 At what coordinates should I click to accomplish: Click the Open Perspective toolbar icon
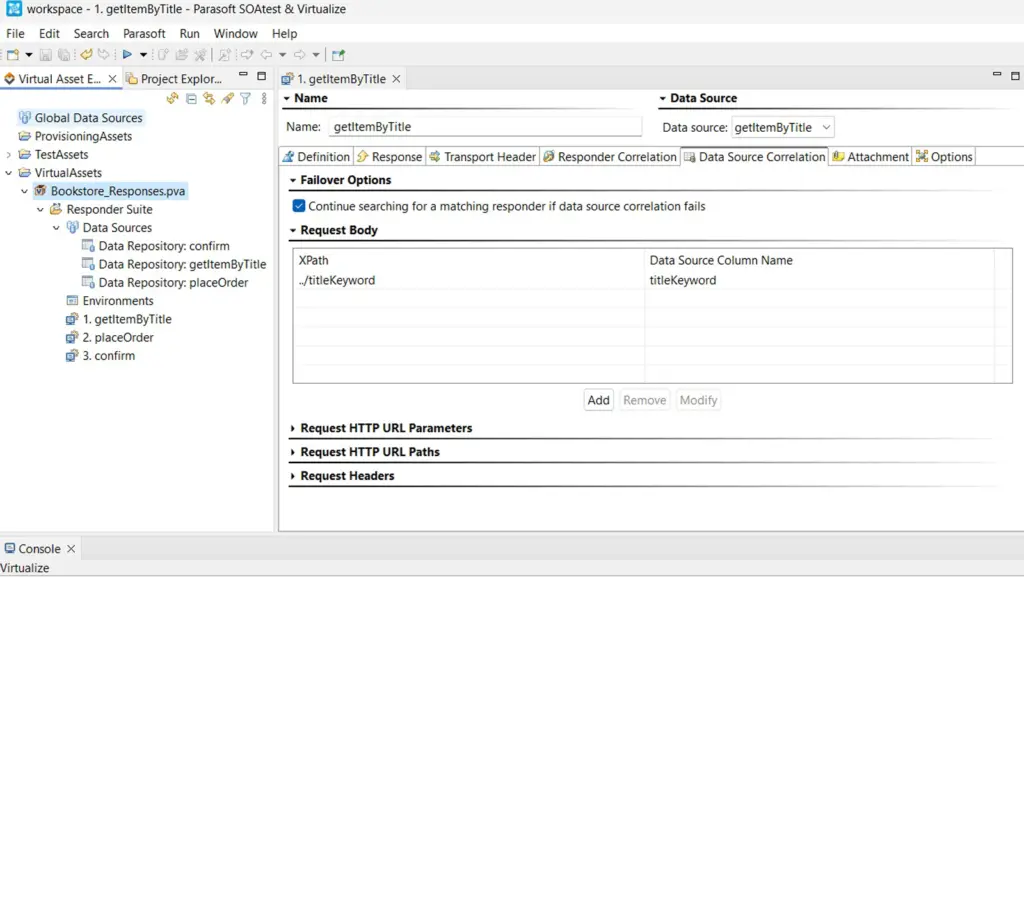click(338, 55)
